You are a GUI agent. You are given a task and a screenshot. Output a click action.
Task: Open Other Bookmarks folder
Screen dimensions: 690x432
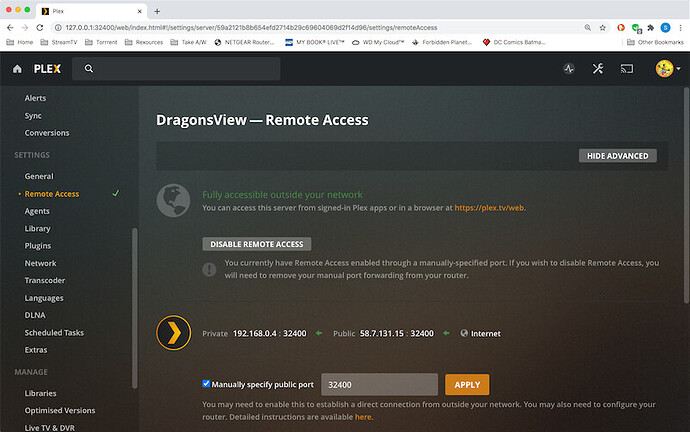coord(655,42)
